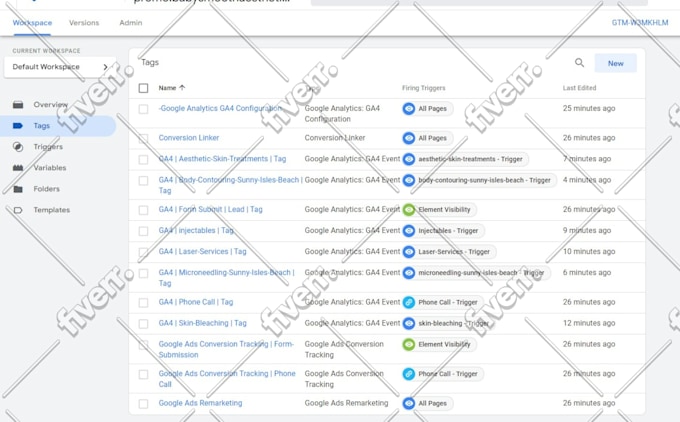
Task: Click the Tags icon in sidebar
Action: click(x=18, y=126)
